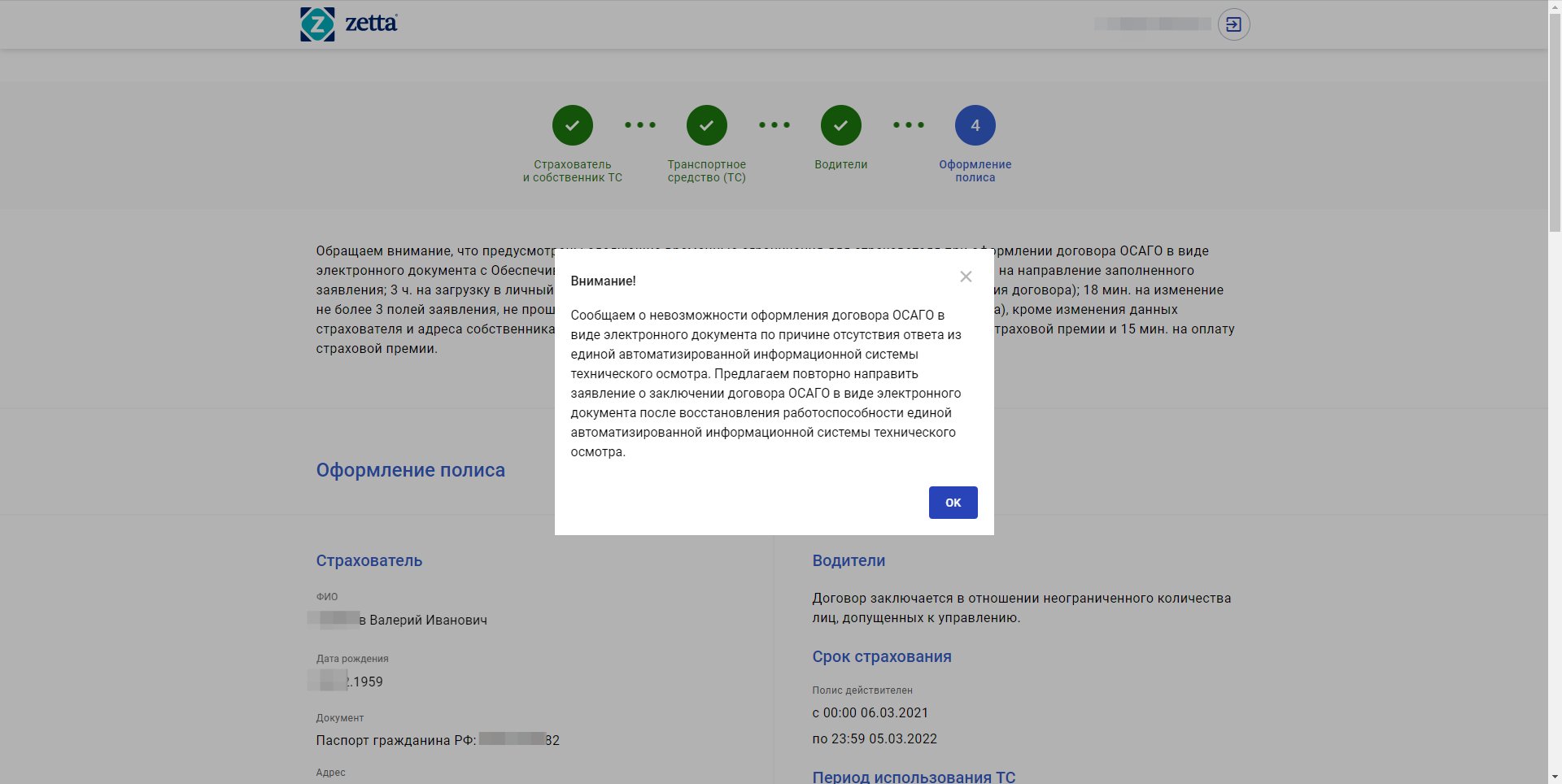Close the Внимание dialog with the X
1562x784 pixels.
click(966, 277)
